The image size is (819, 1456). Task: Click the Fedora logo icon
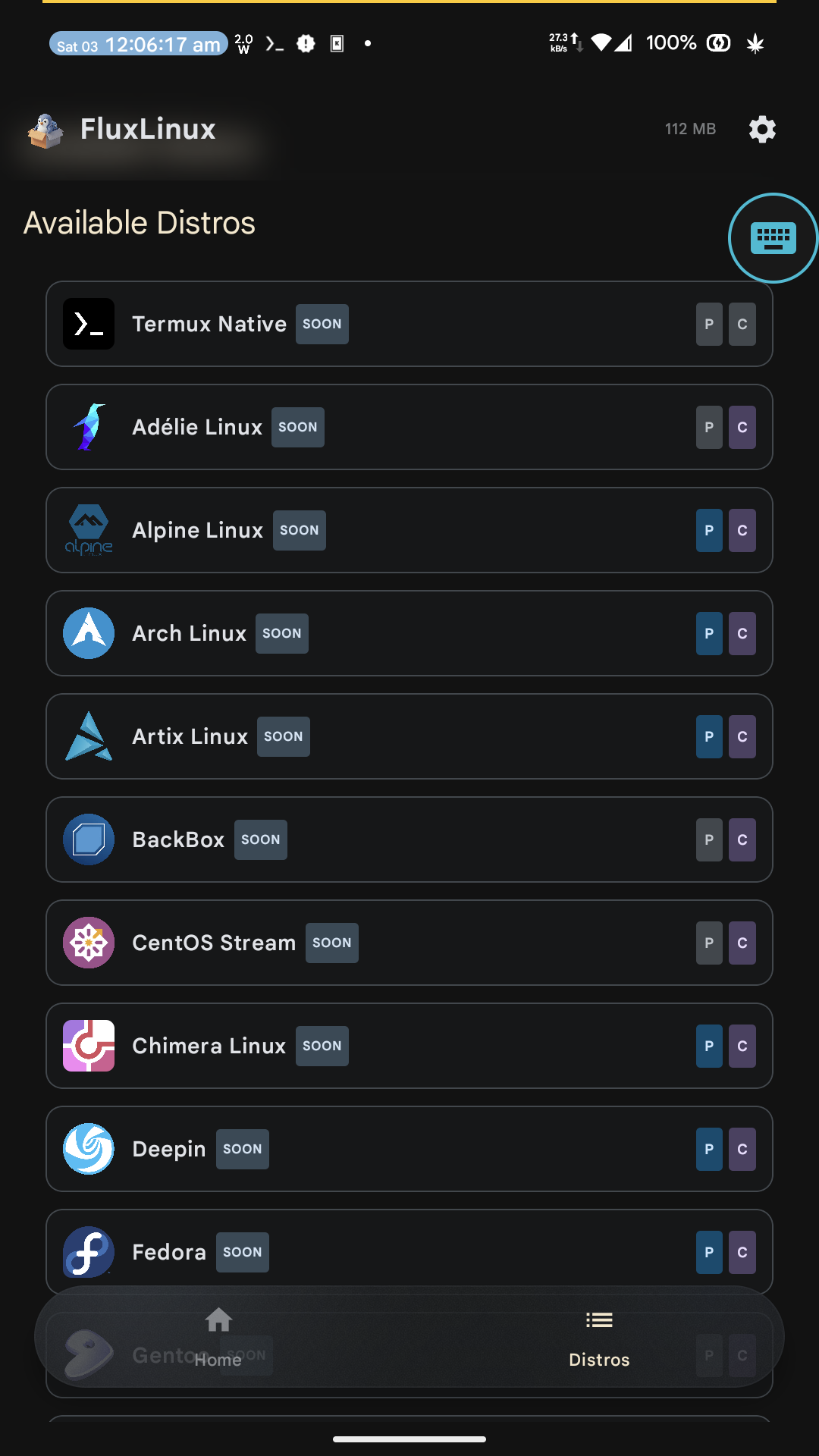point(89,1252)
